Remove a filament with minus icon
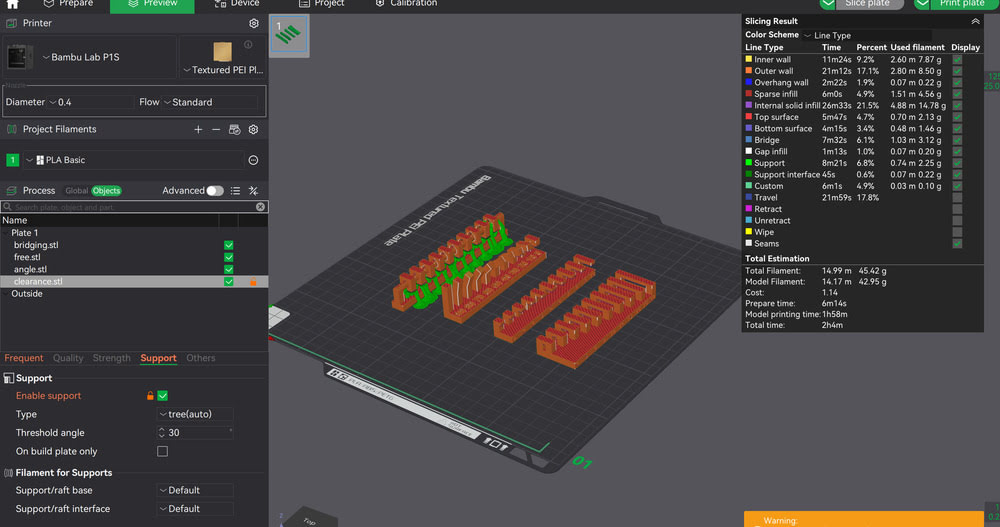 pyautogui.click(x=216, y=129)
